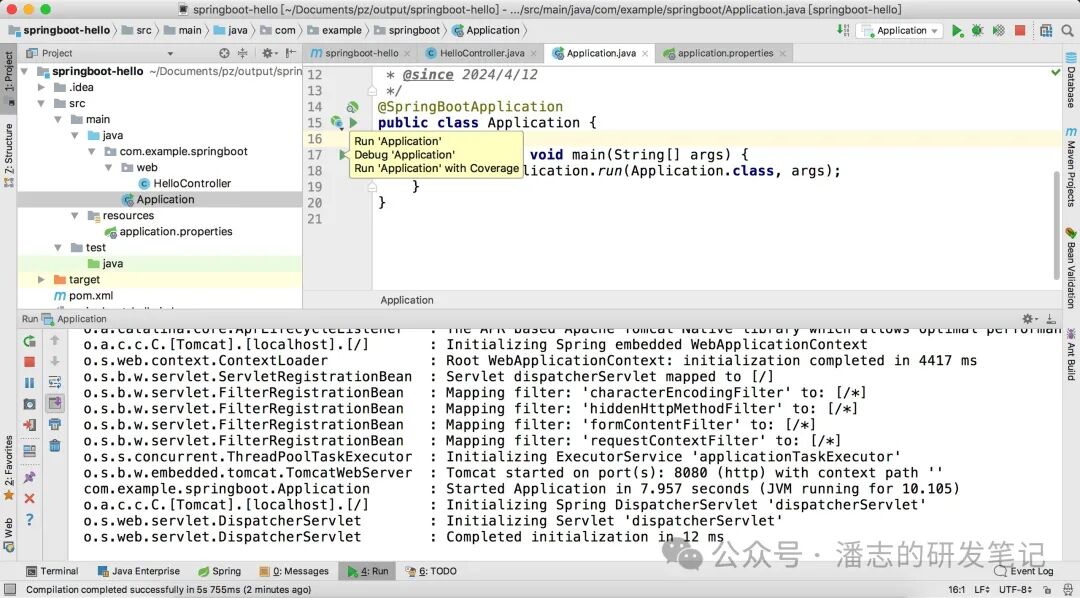1080x598 pixels.
Task: Click the Exit icon in Run panel
Action: [x=29, y=424]
